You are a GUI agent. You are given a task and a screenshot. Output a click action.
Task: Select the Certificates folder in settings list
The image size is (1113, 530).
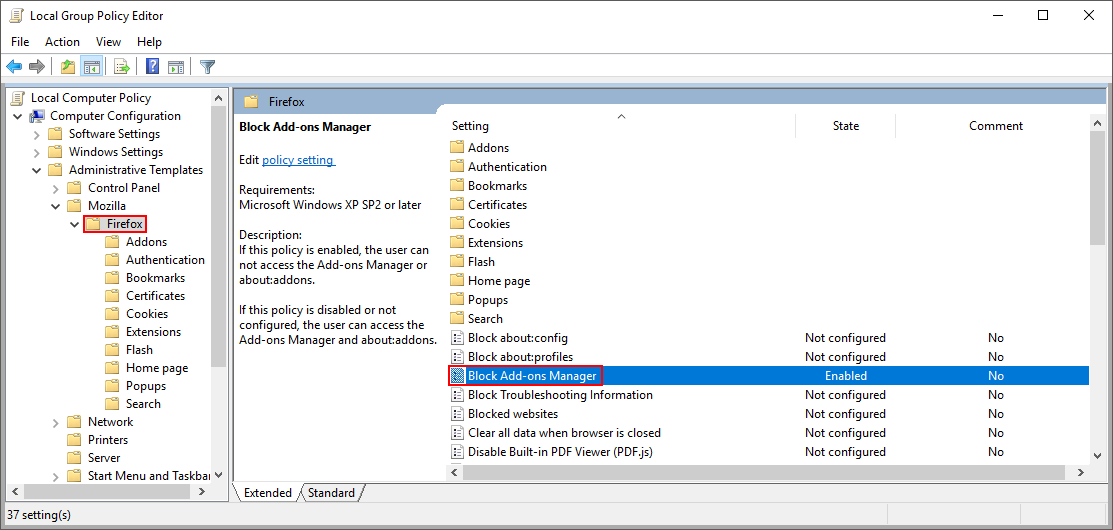[497, 204]
